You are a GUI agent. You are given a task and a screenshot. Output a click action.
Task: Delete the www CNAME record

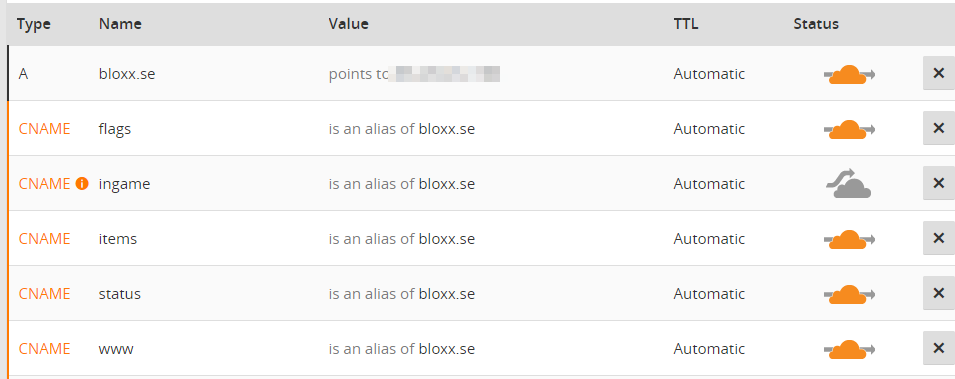(939, 348)
